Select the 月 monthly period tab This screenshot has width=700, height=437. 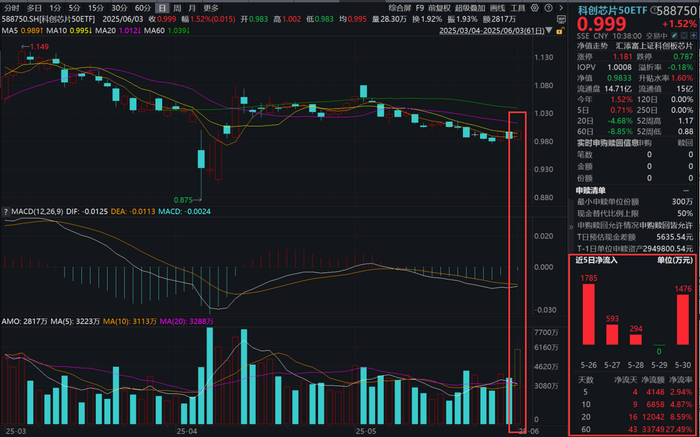tap(192, 8)
